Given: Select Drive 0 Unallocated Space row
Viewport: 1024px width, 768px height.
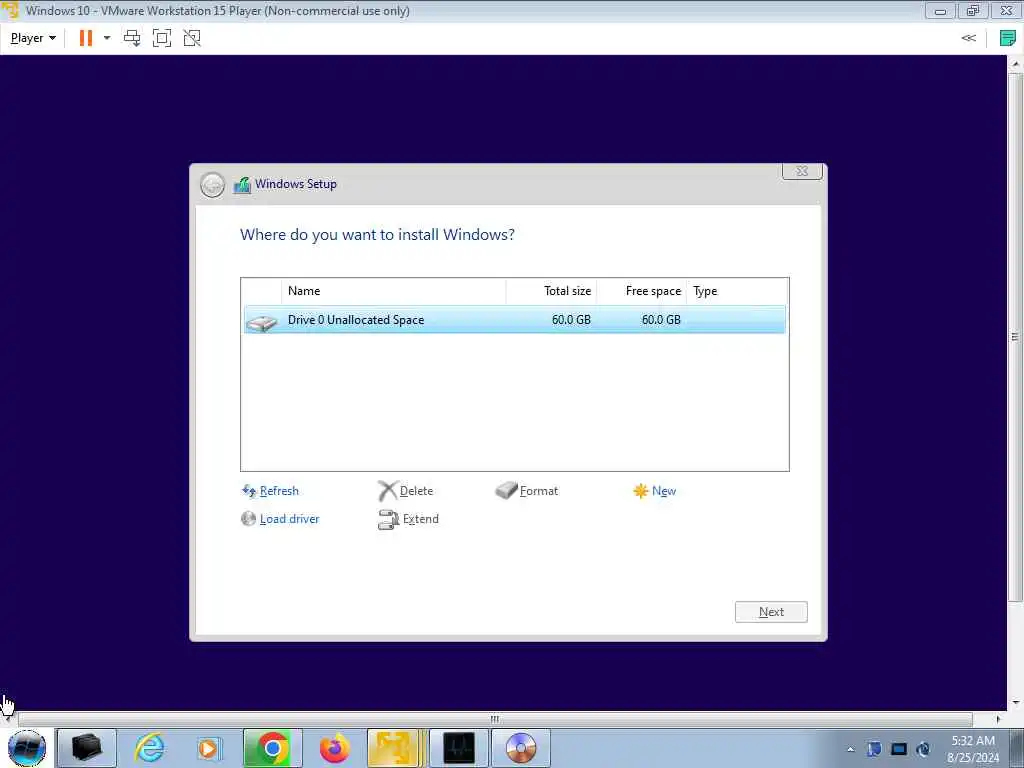Looking at the screenshot, I should [x=515, y=320].
